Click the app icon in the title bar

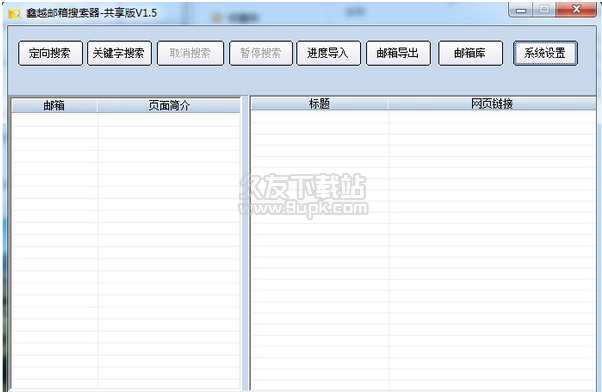pyautogui.click(x=15, y=13)
